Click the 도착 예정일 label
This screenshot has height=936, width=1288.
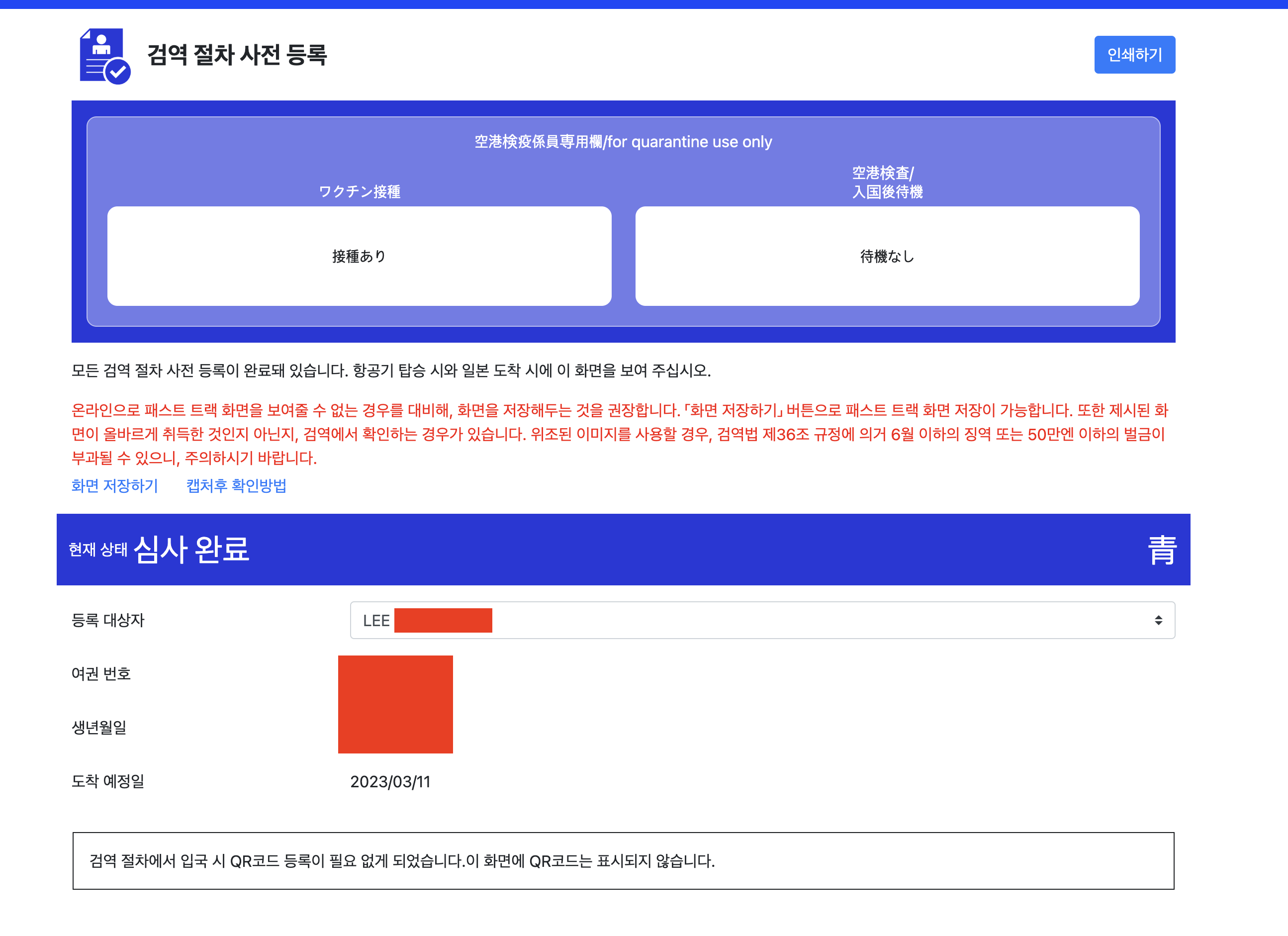108,781
